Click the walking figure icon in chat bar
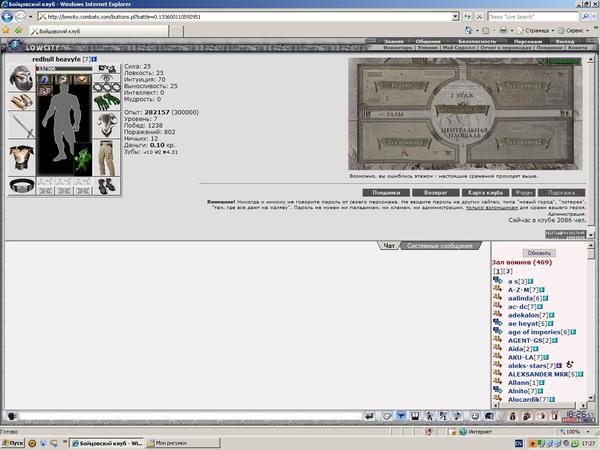The height and width of the screenshot is (450, 600). point(429,416)
